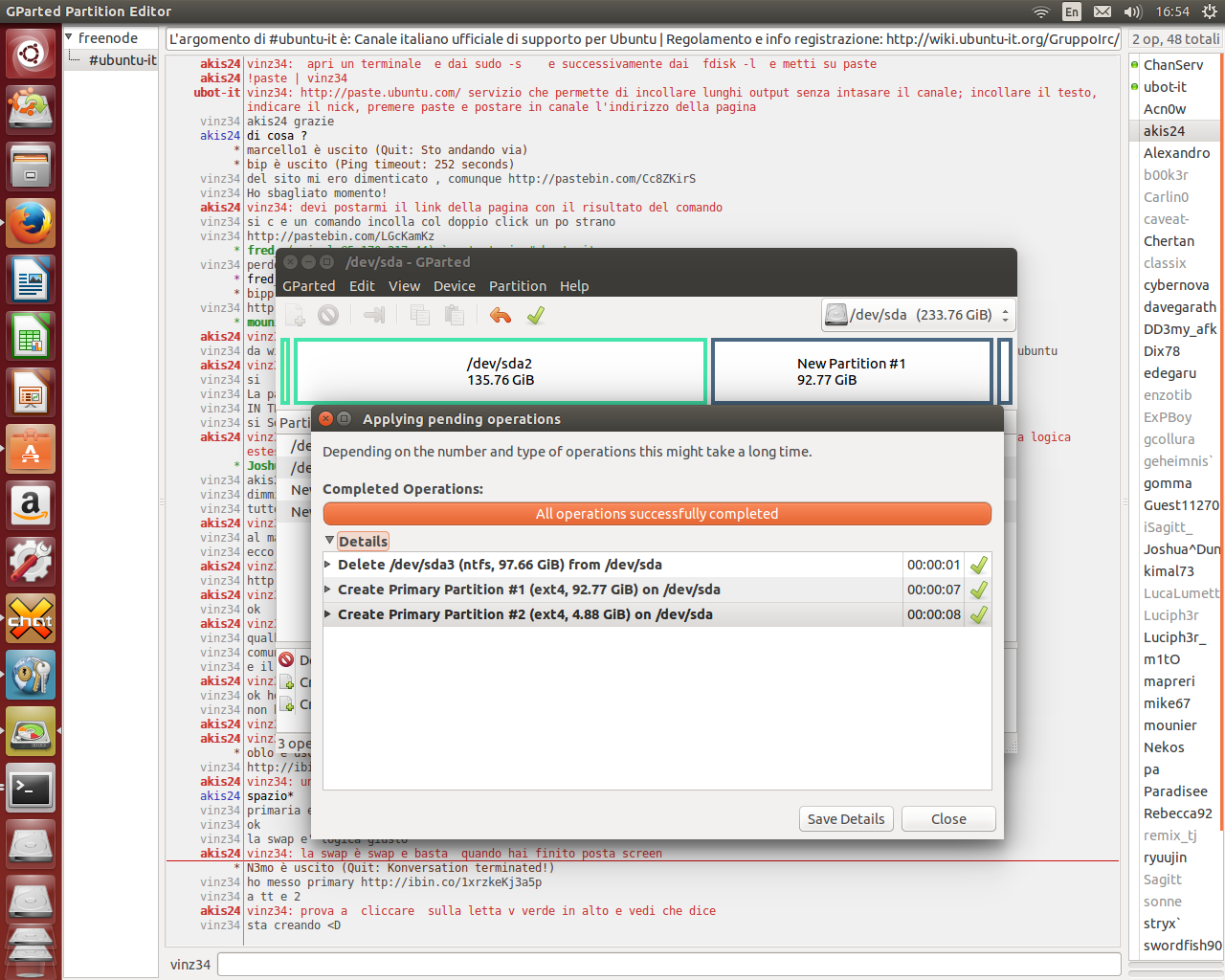Click the Paste partition toolbar icon
Image resolution: width=1225 pixels, height=980 pixels.
[455, 315]
